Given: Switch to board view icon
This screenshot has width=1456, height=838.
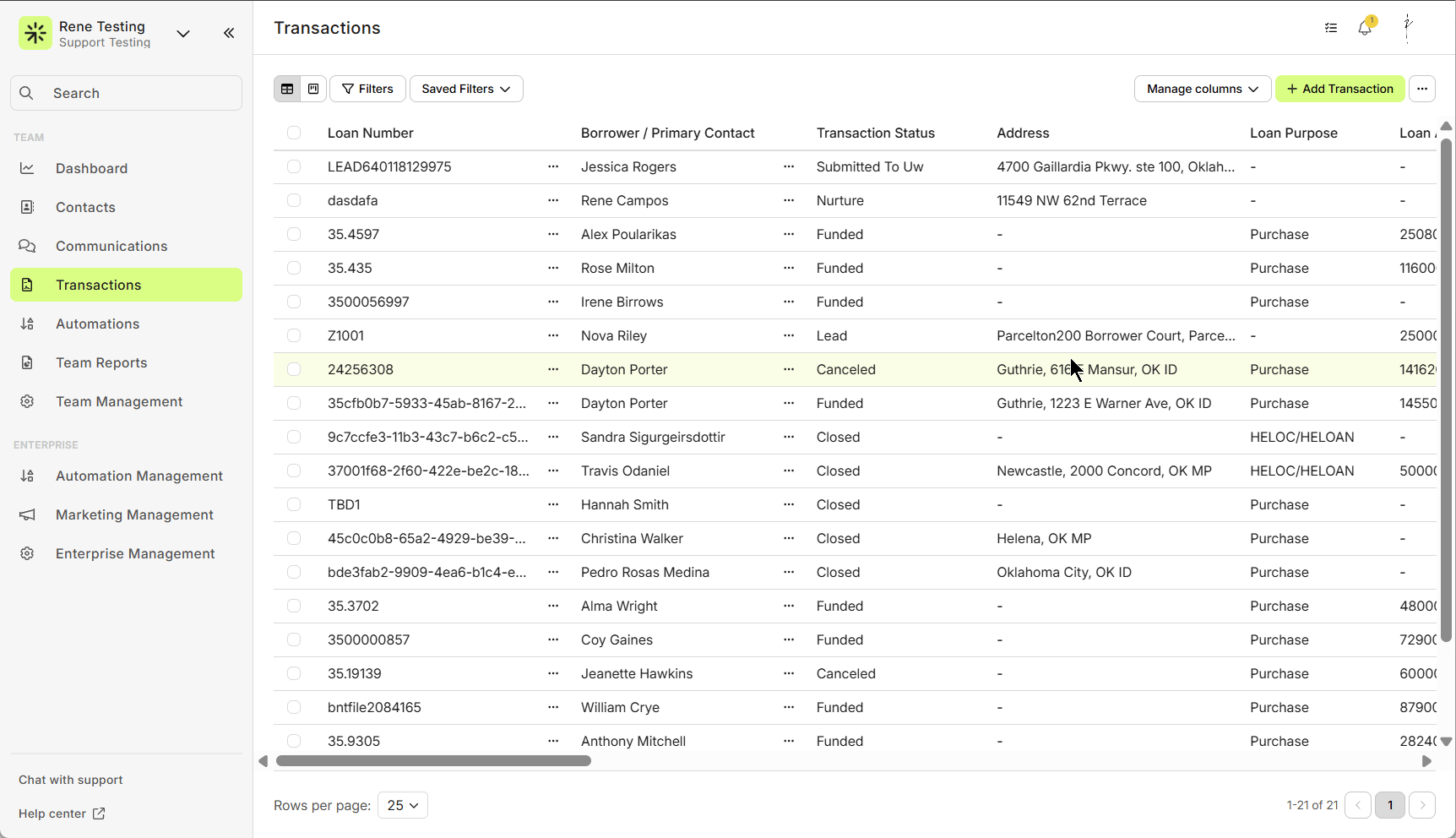Looking at the screenshot, I should pos(313,89).
